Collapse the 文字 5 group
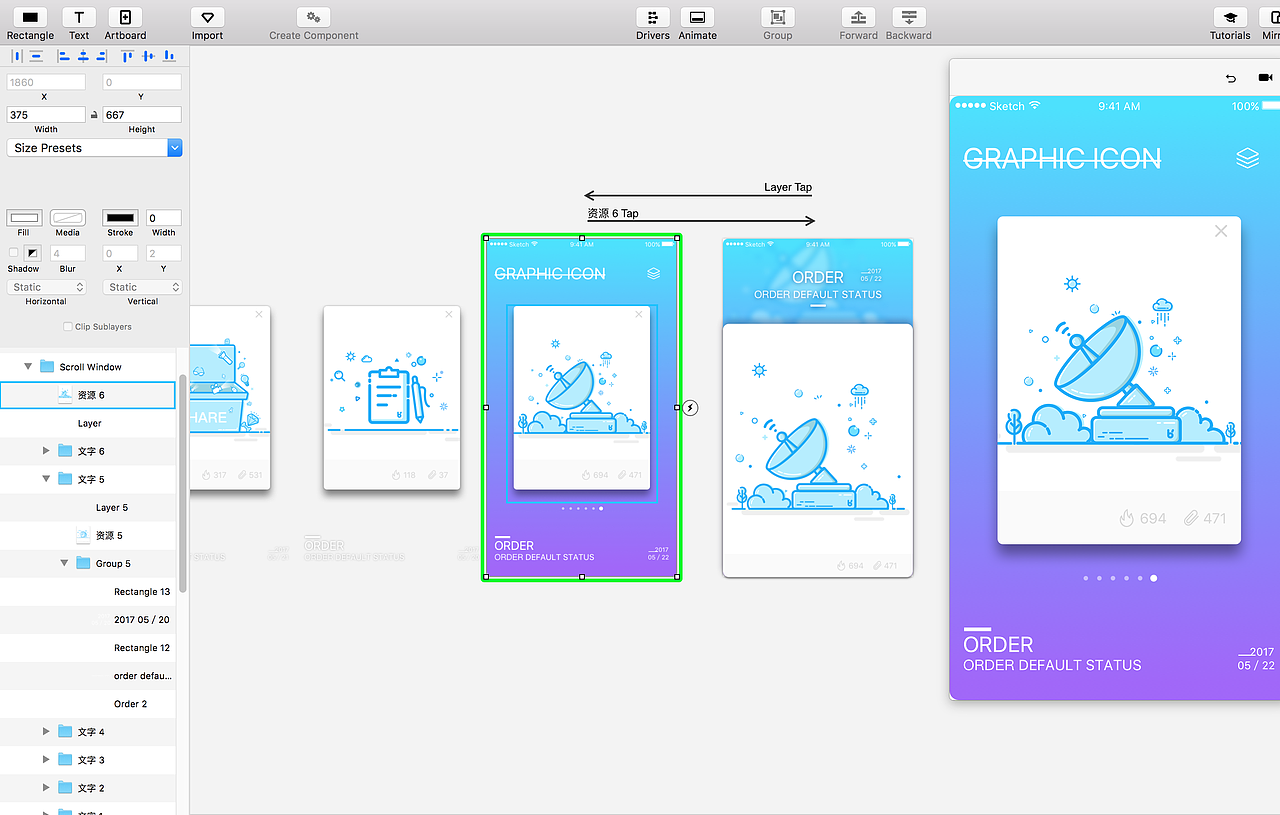This screenshot has height=815, width=1280. (46, 479)
